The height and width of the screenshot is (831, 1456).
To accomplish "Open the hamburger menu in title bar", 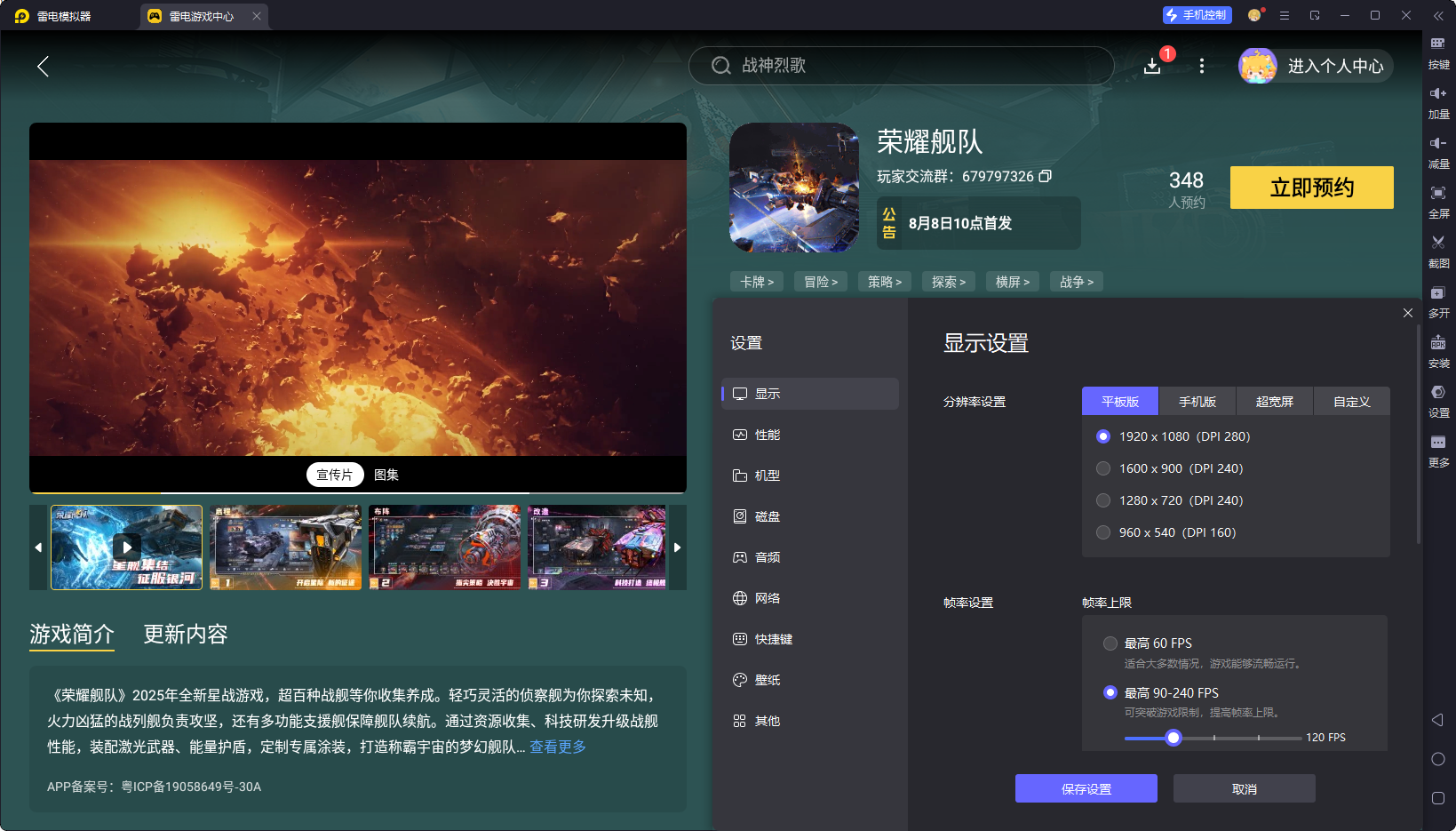I will point(1285,15).
